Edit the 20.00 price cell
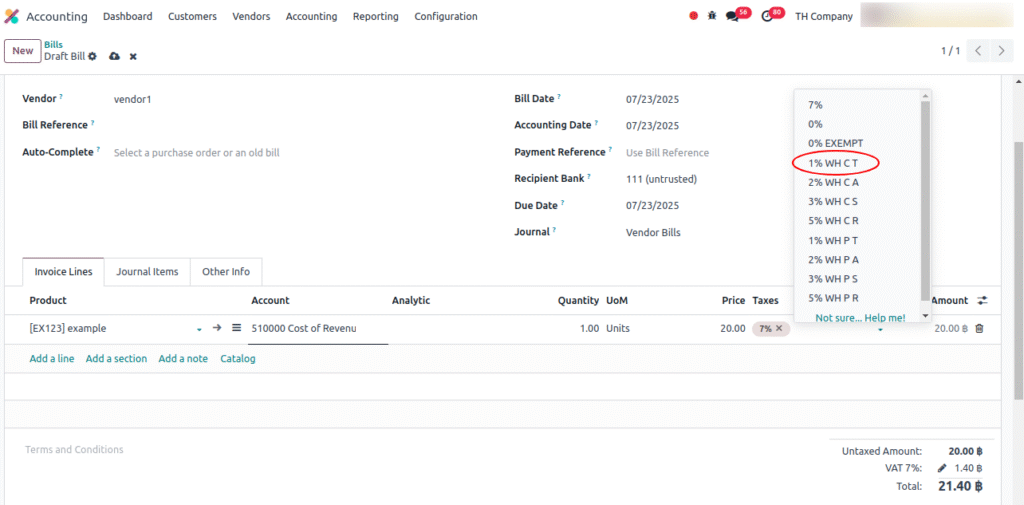This screenshot has width=1024, height=505. (x=733, y=329)
